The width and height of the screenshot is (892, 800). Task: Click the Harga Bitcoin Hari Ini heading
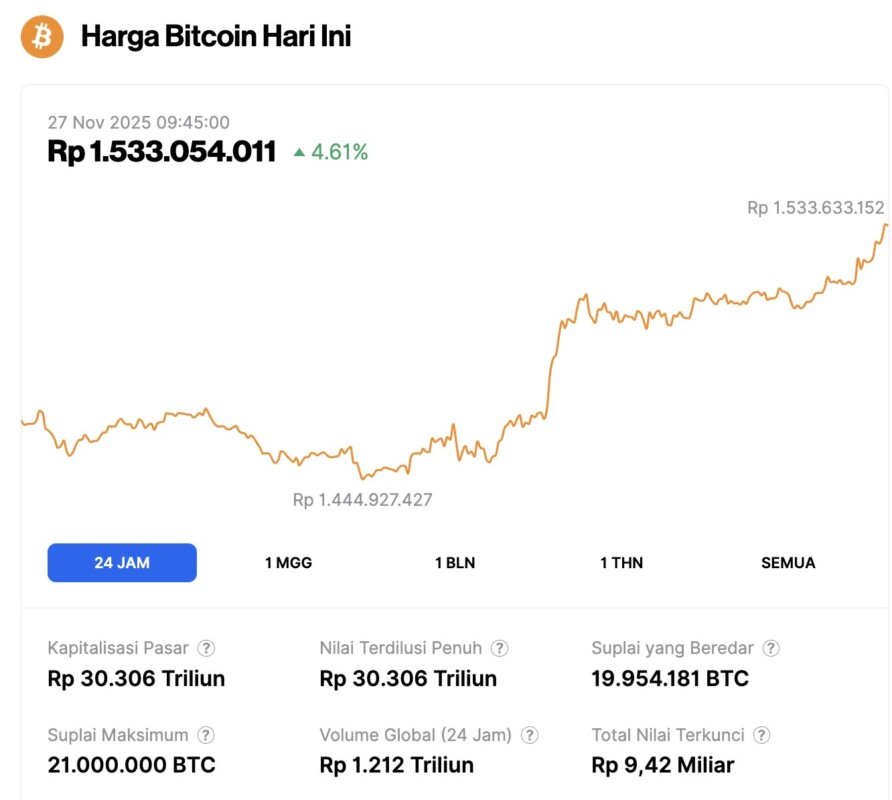pyautogui.click(x=215, y=37)
